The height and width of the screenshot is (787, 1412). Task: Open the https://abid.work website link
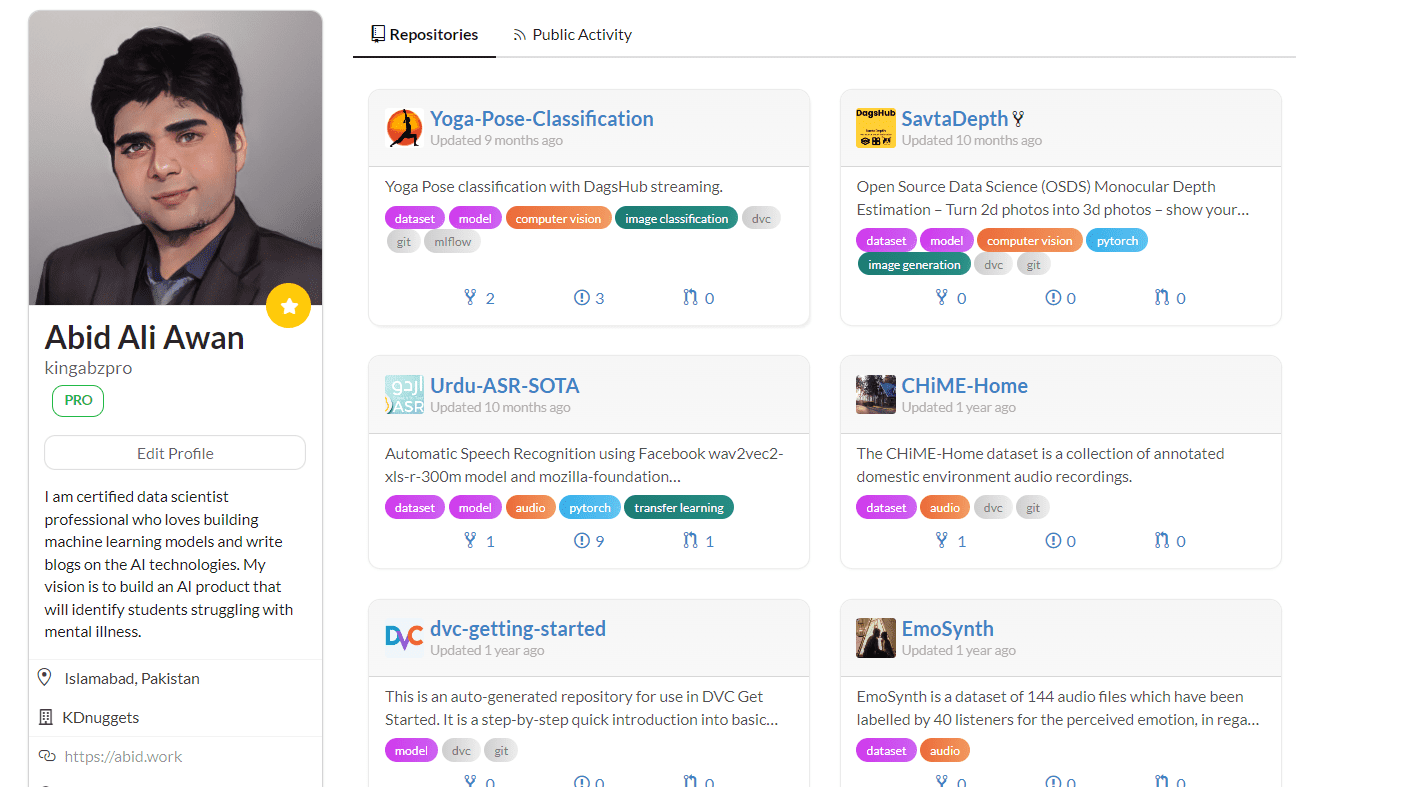[123, 756]
